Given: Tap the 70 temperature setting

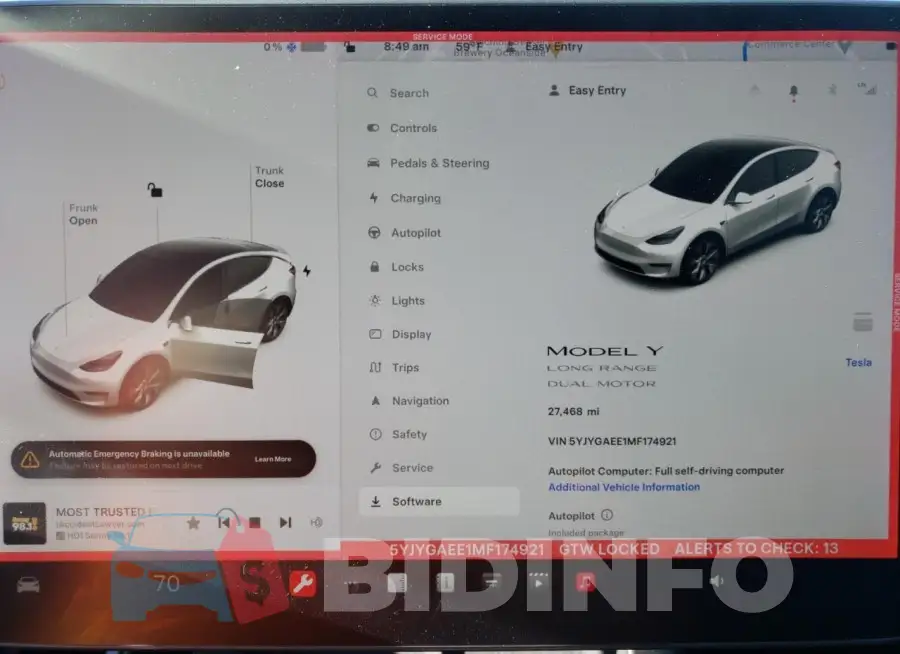Looking at the screenshot, I should [166, 584].
